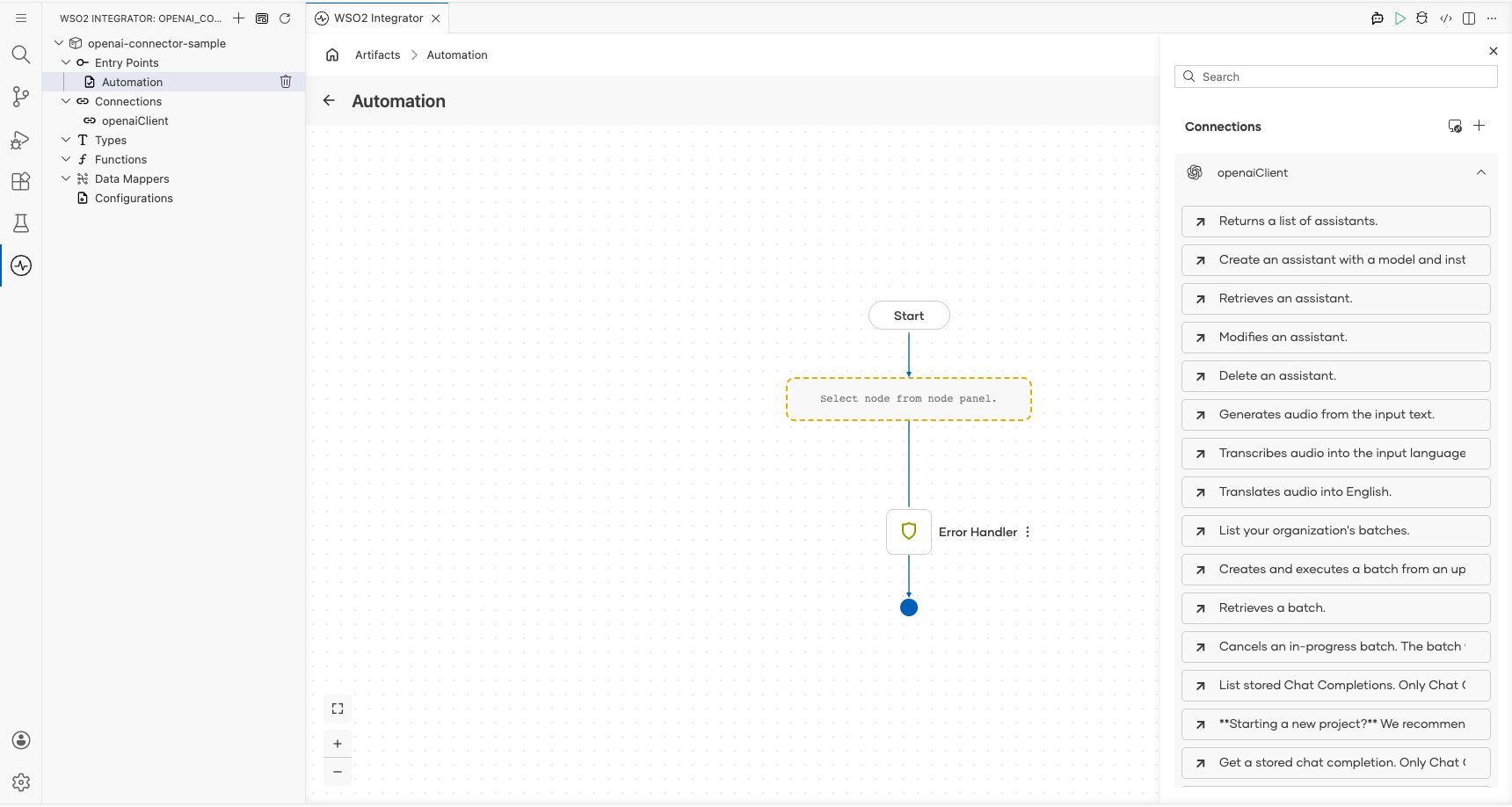The width and height of the screenshot is (1512, 807).
Task: Close the connections side panel
Action: (1494, 51)
